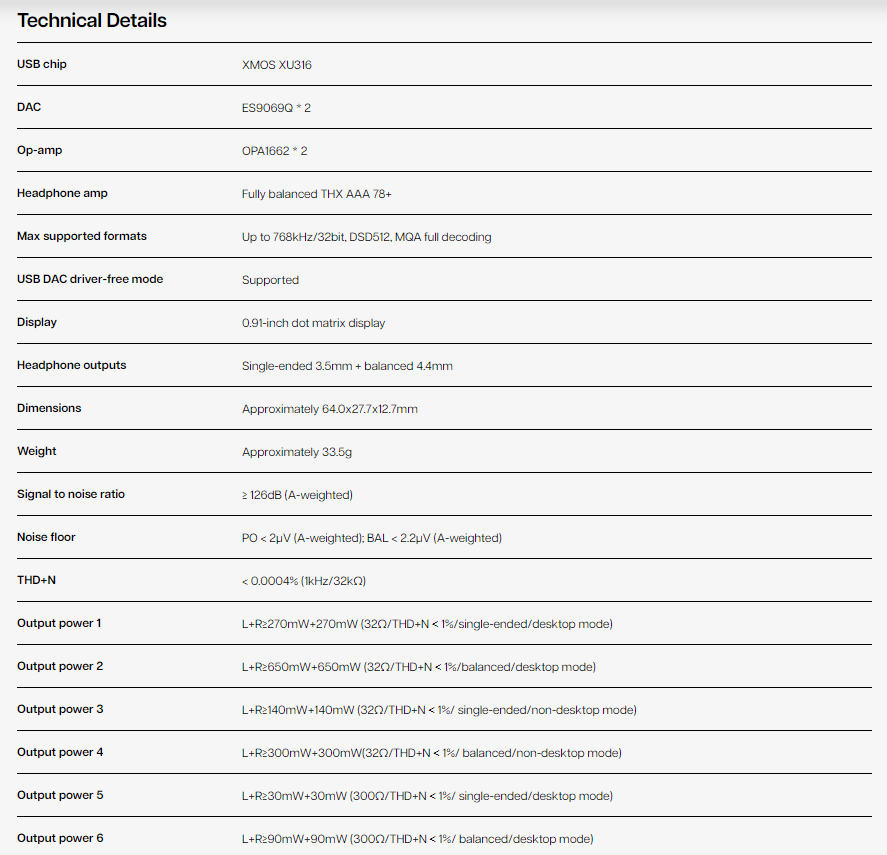Viewport: 887px width, 855px height.
Task: Click the THD+N value text
Action: [x=311, y=581]
